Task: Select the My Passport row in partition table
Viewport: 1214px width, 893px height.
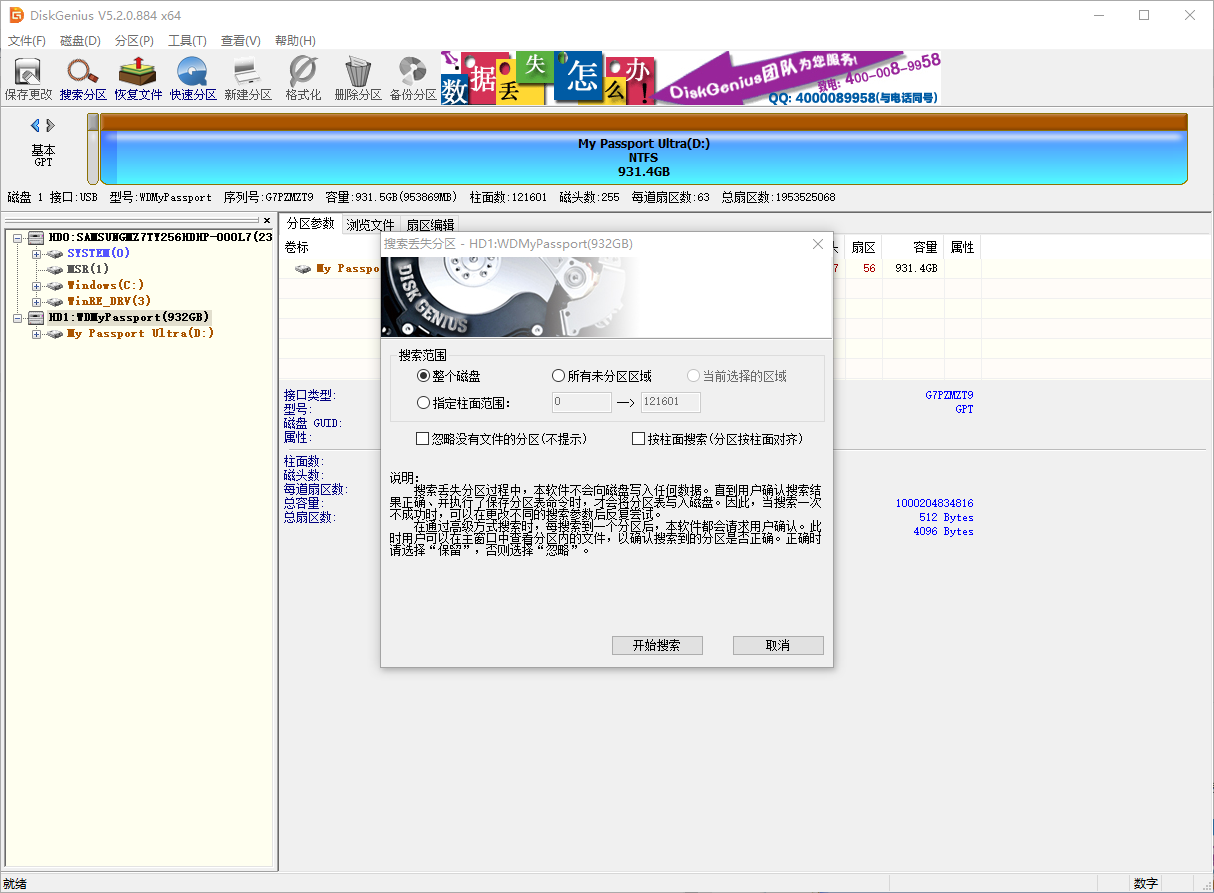Action: pyautogui.click(x=630, y=268)
